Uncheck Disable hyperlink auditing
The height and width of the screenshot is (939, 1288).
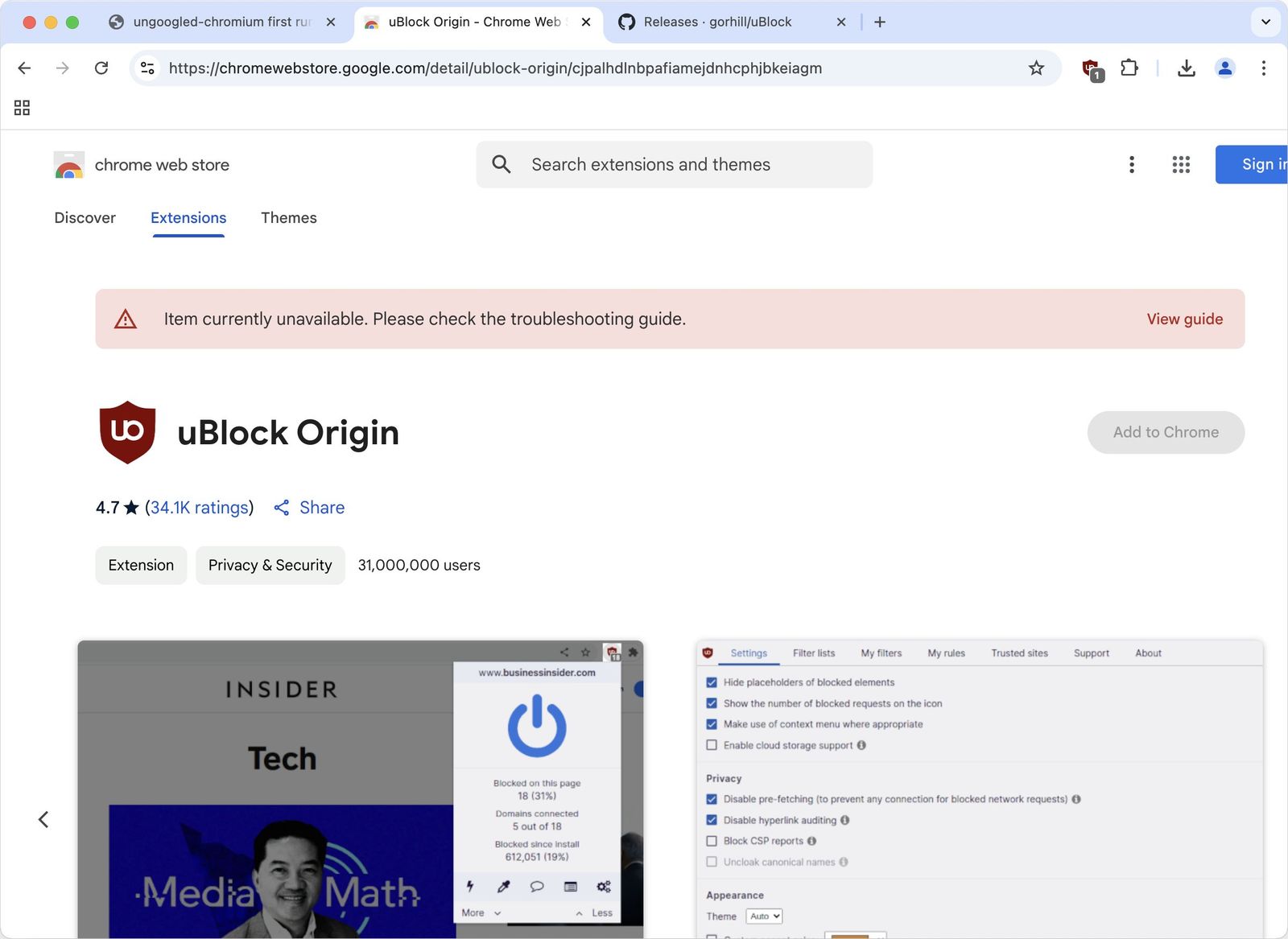click(712, 820)
